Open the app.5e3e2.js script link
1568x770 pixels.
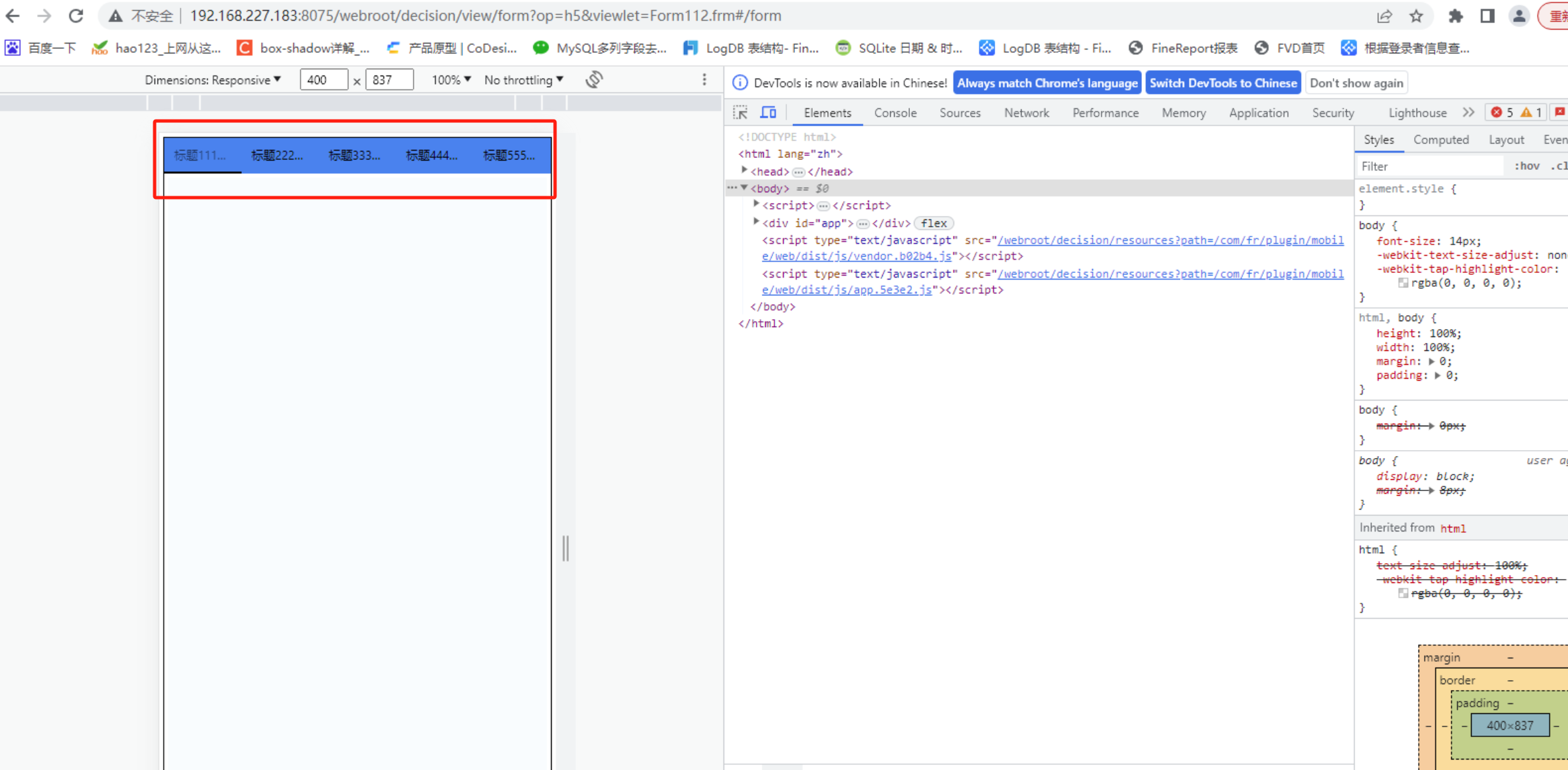1053,282
